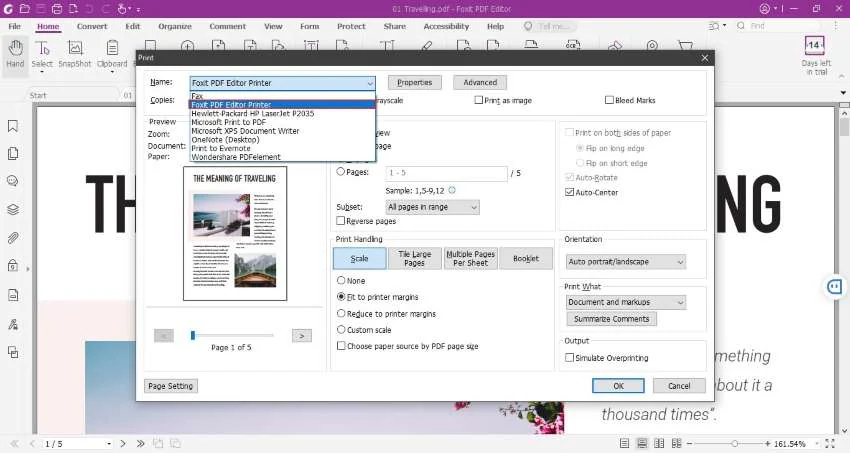Enable the Print as image checkbox
Viewport: 850px width, 453px height.
[479, 100]
